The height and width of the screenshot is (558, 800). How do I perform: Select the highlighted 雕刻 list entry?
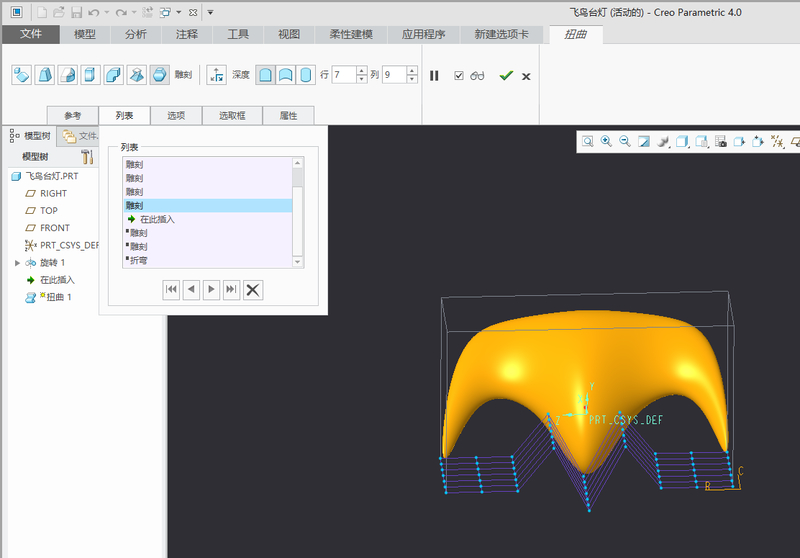(x=208, y=206)
